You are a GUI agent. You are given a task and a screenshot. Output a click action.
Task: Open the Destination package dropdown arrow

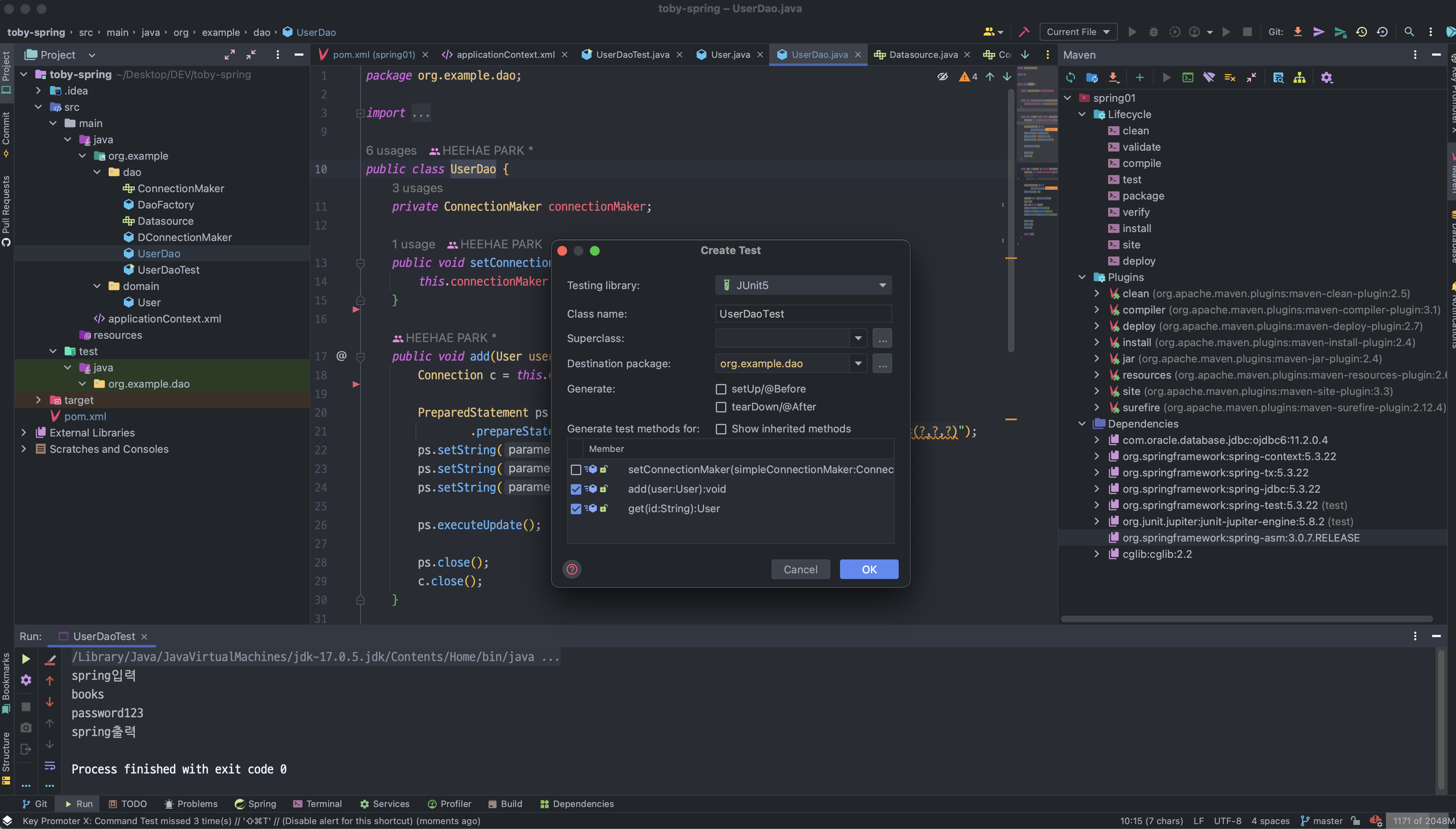click(x=858, y=363)
